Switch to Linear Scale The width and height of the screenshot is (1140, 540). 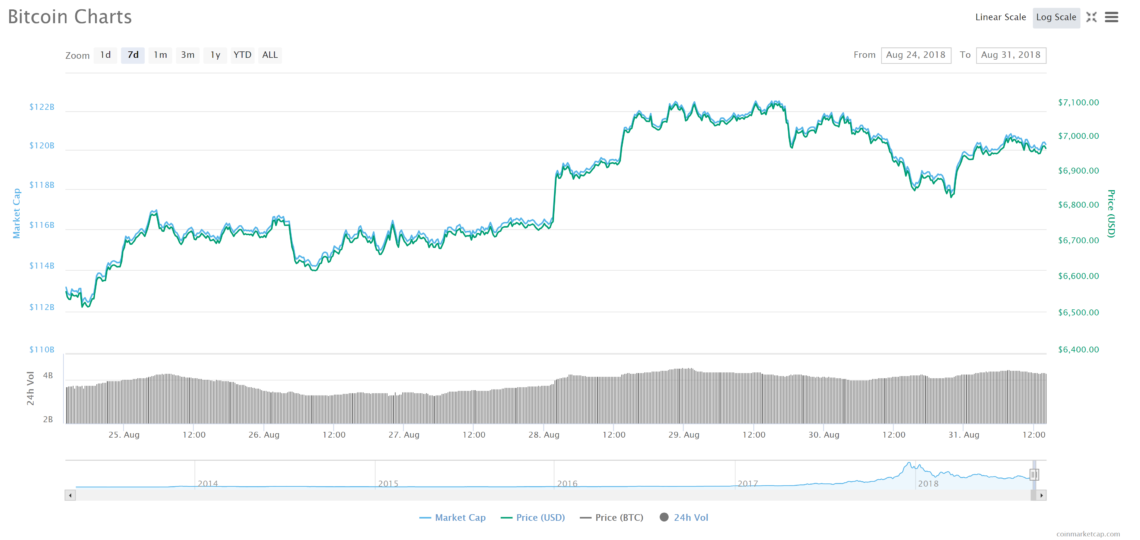point(1000,17)
